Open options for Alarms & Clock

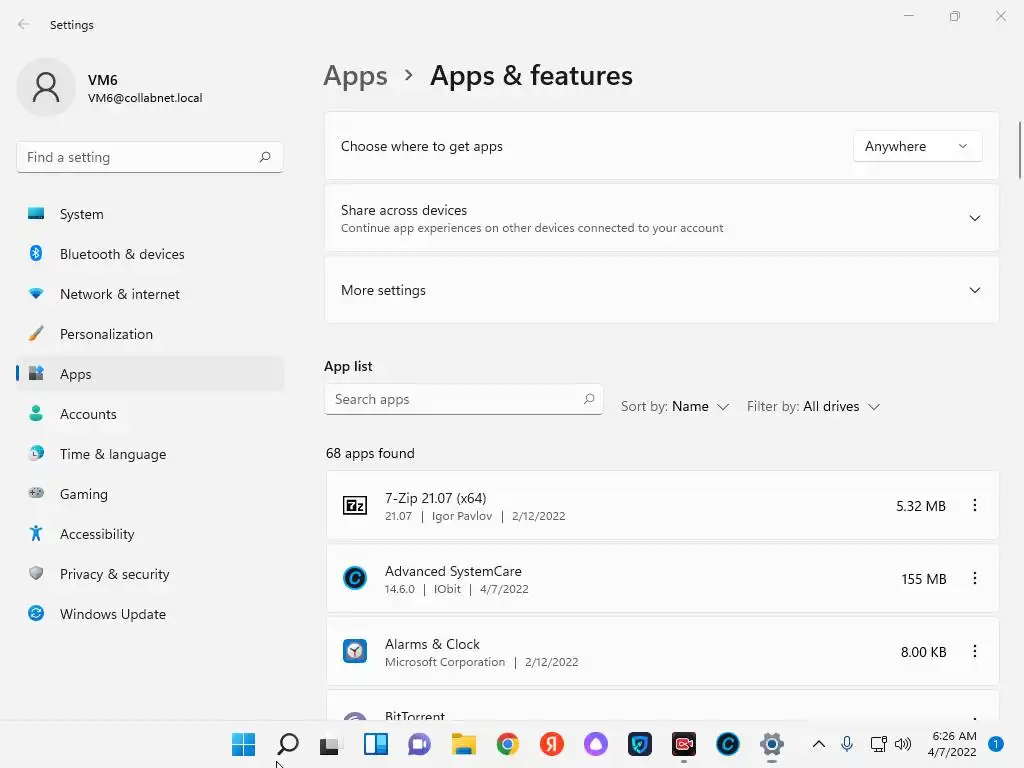974,651
